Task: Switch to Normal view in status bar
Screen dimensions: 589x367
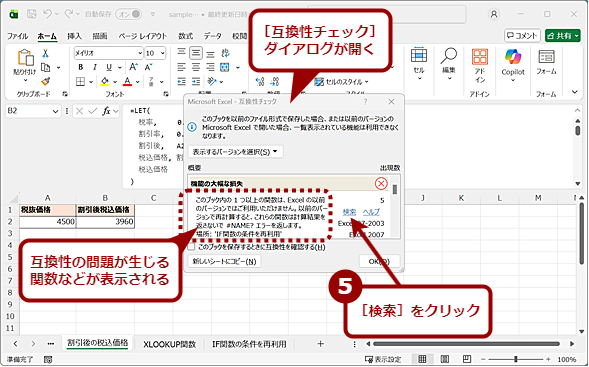Action: coord(422,359)
